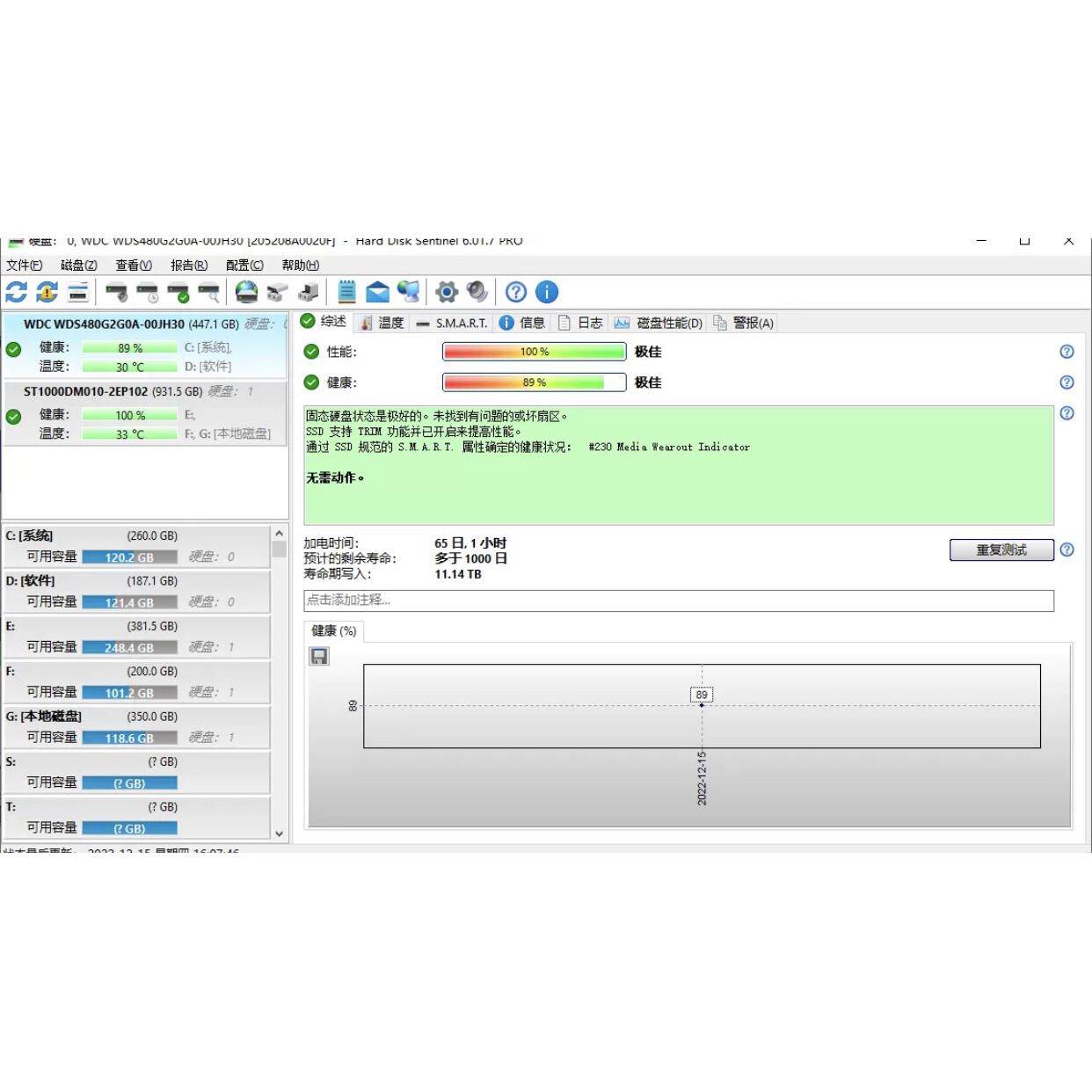Open the 帮助(H) menu
This screenshot has height=1092, width=1092.
[x=301, y=265]
